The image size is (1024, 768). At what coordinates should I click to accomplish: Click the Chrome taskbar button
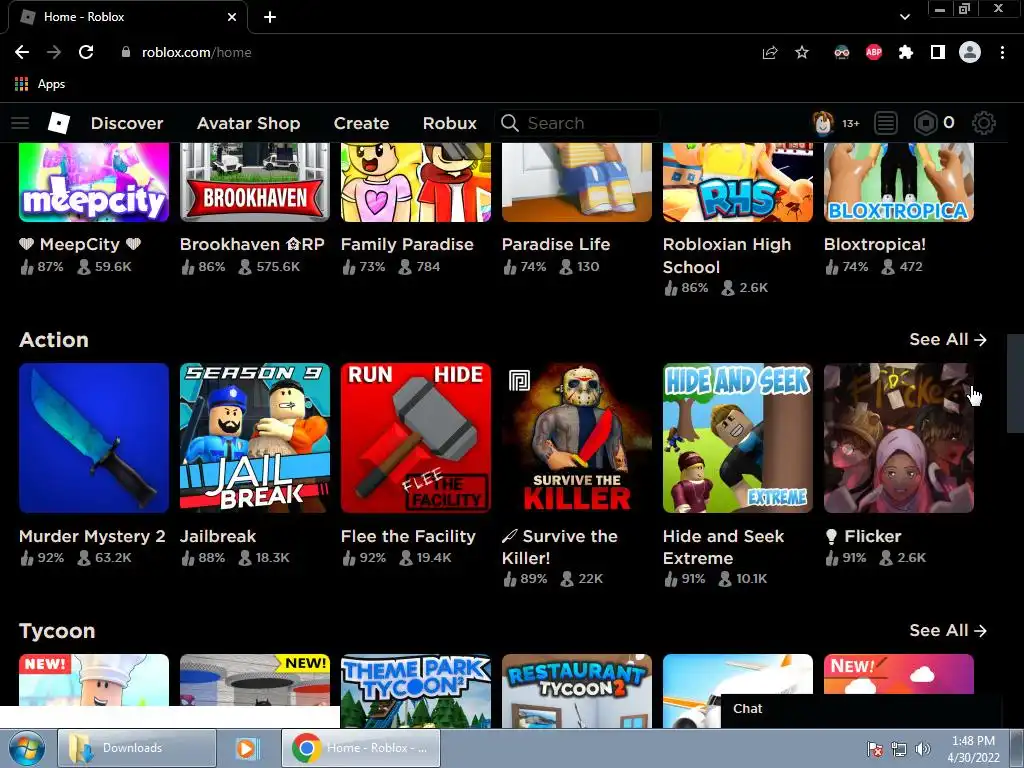click(x=360, y=748)
